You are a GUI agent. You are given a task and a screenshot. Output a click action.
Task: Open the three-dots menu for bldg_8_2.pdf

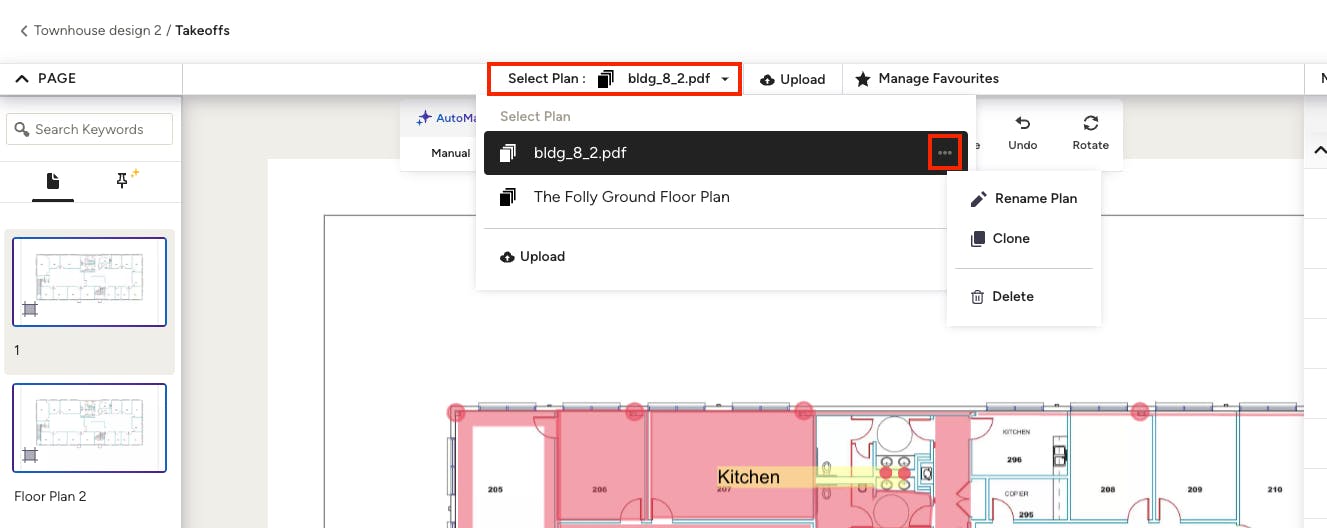944,153
